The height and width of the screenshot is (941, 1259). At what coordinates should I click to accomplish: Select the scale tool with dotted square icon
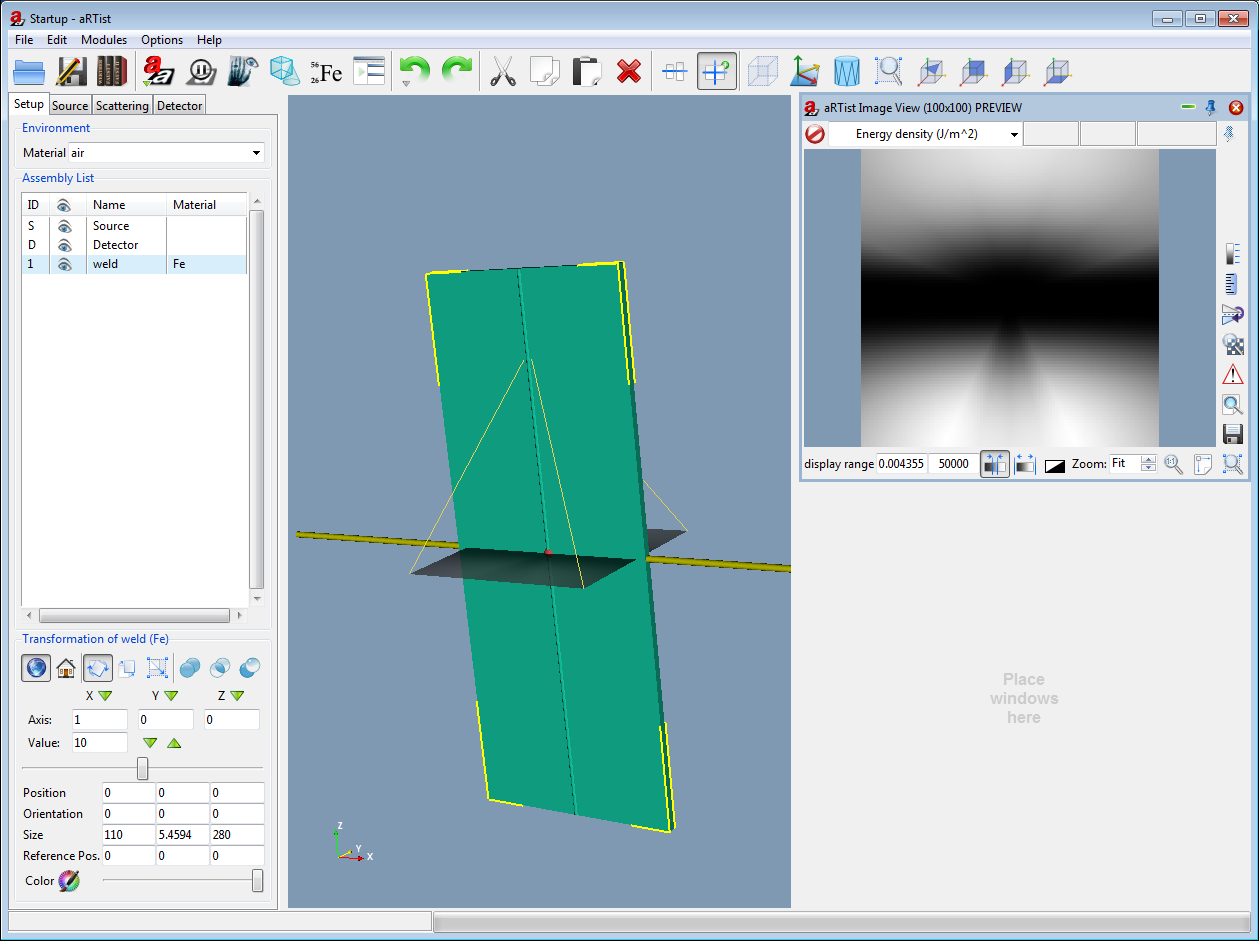click(157, 668)
